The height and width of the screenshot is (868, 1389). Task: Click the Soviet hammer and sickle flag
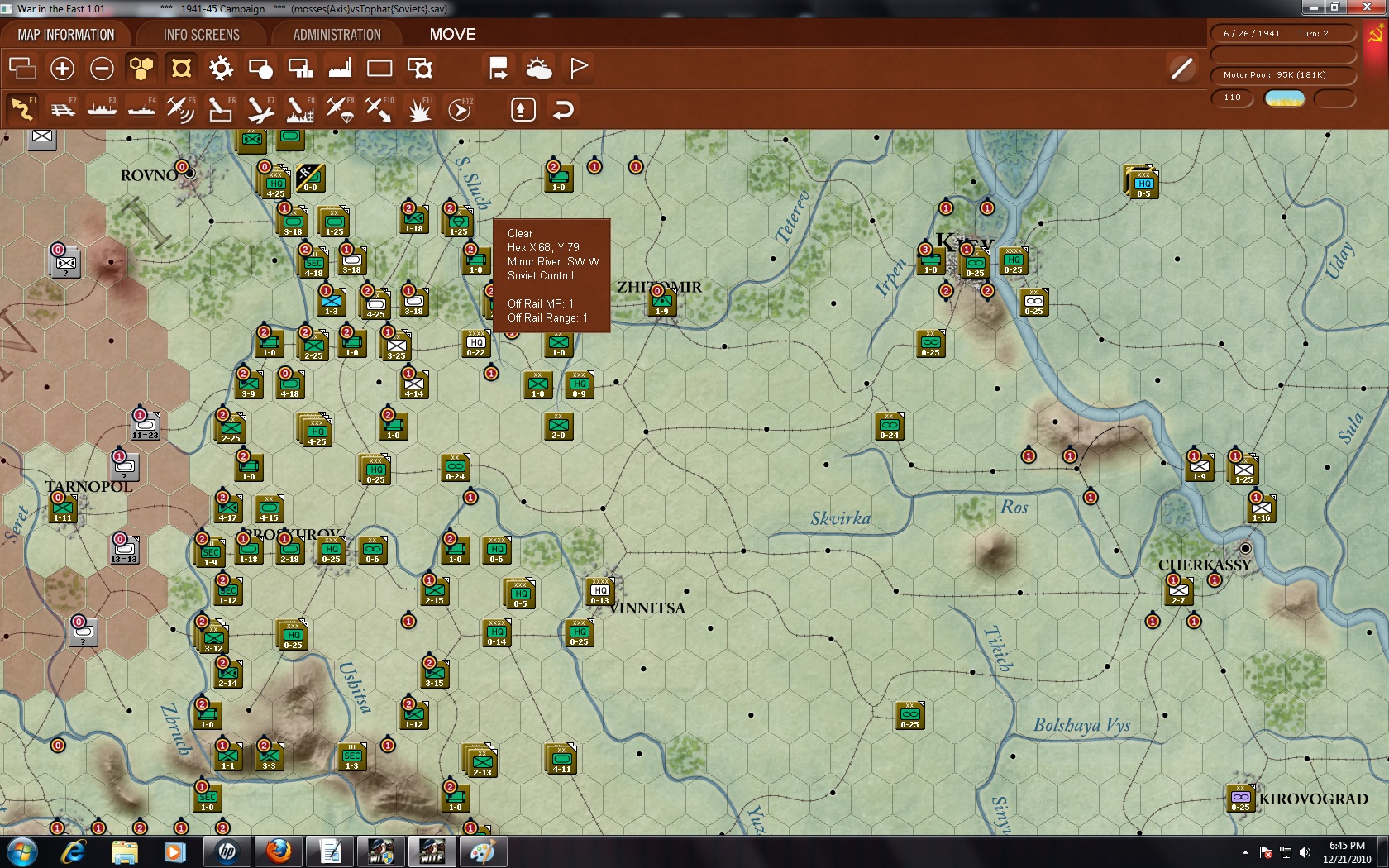1376,36
